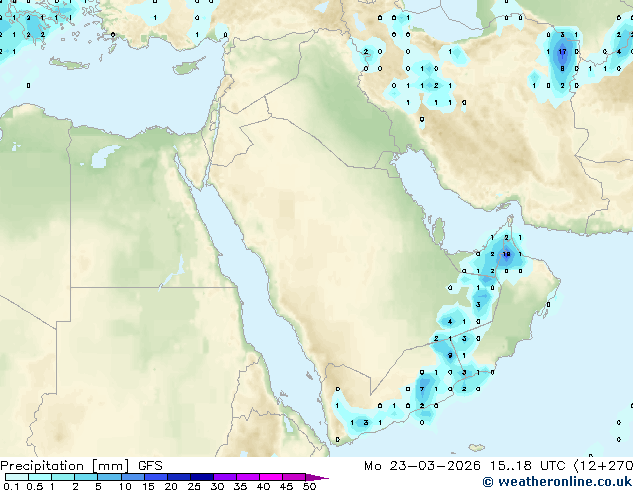634x490 pixels.
Task: Click the "GFS" model label
Action: (x=150, y=466)
